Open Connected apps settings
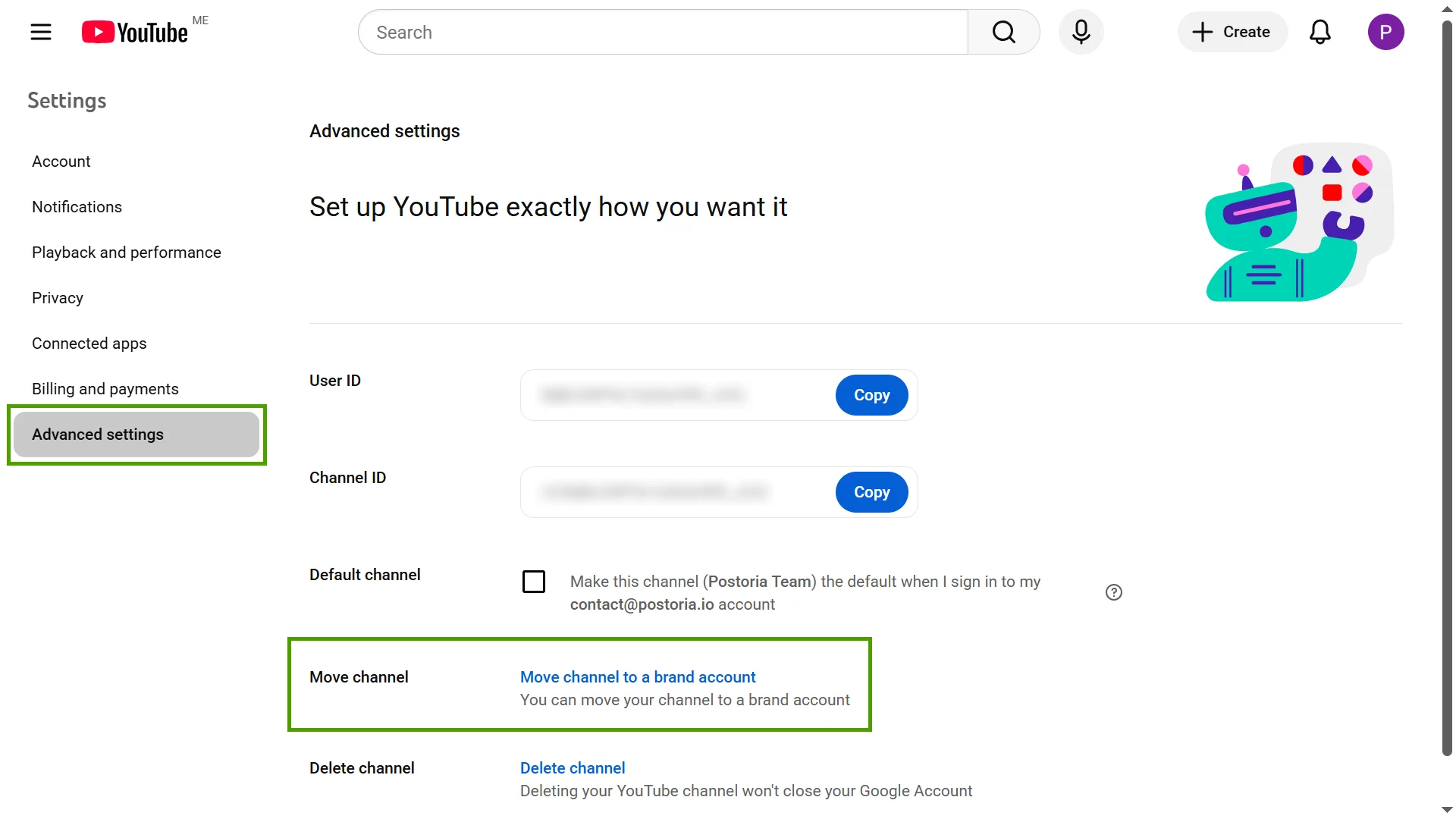The image size is (1456, 819). pos(89,343)
